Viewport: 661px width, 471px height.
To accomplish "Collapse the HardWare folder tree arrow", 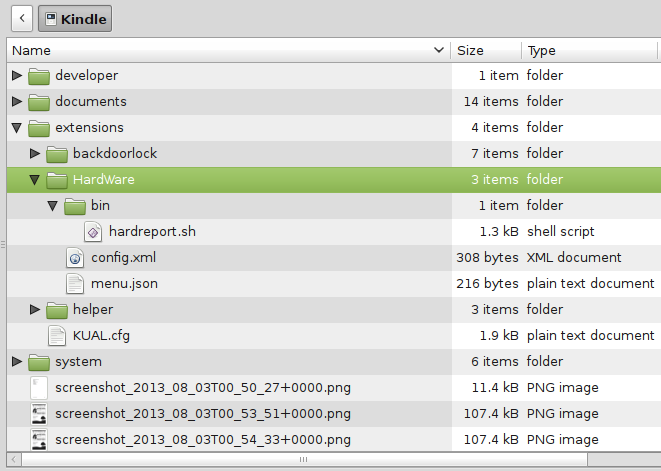I will coord(34,180).
